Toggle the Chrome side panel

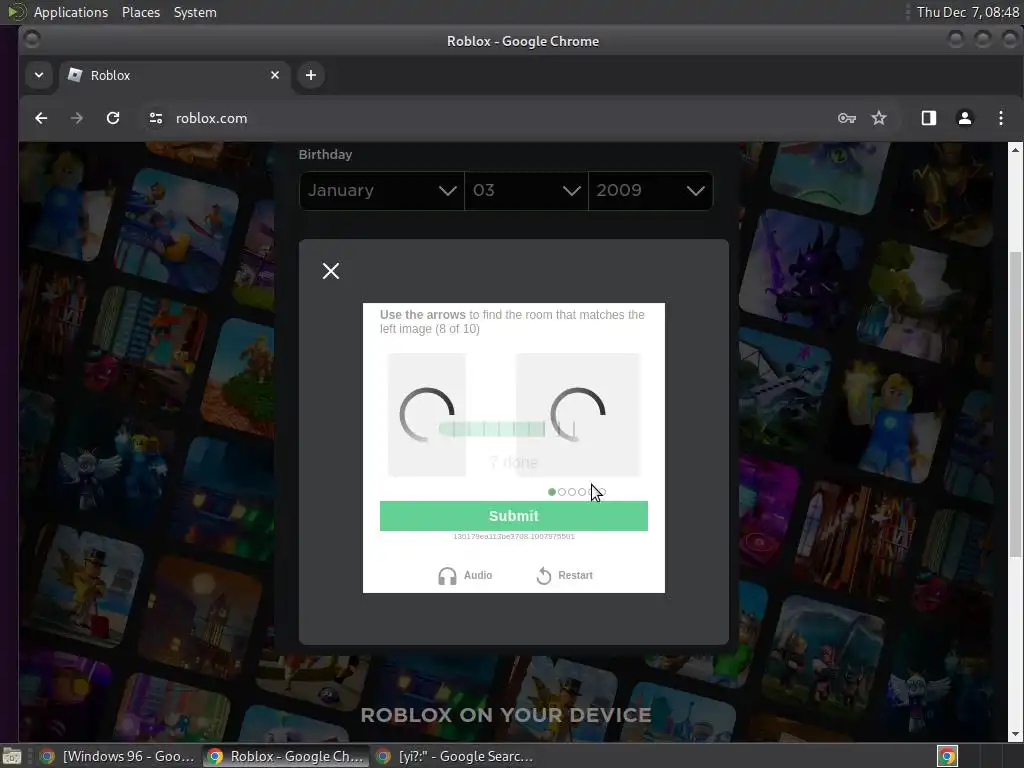tap(929, 118)
